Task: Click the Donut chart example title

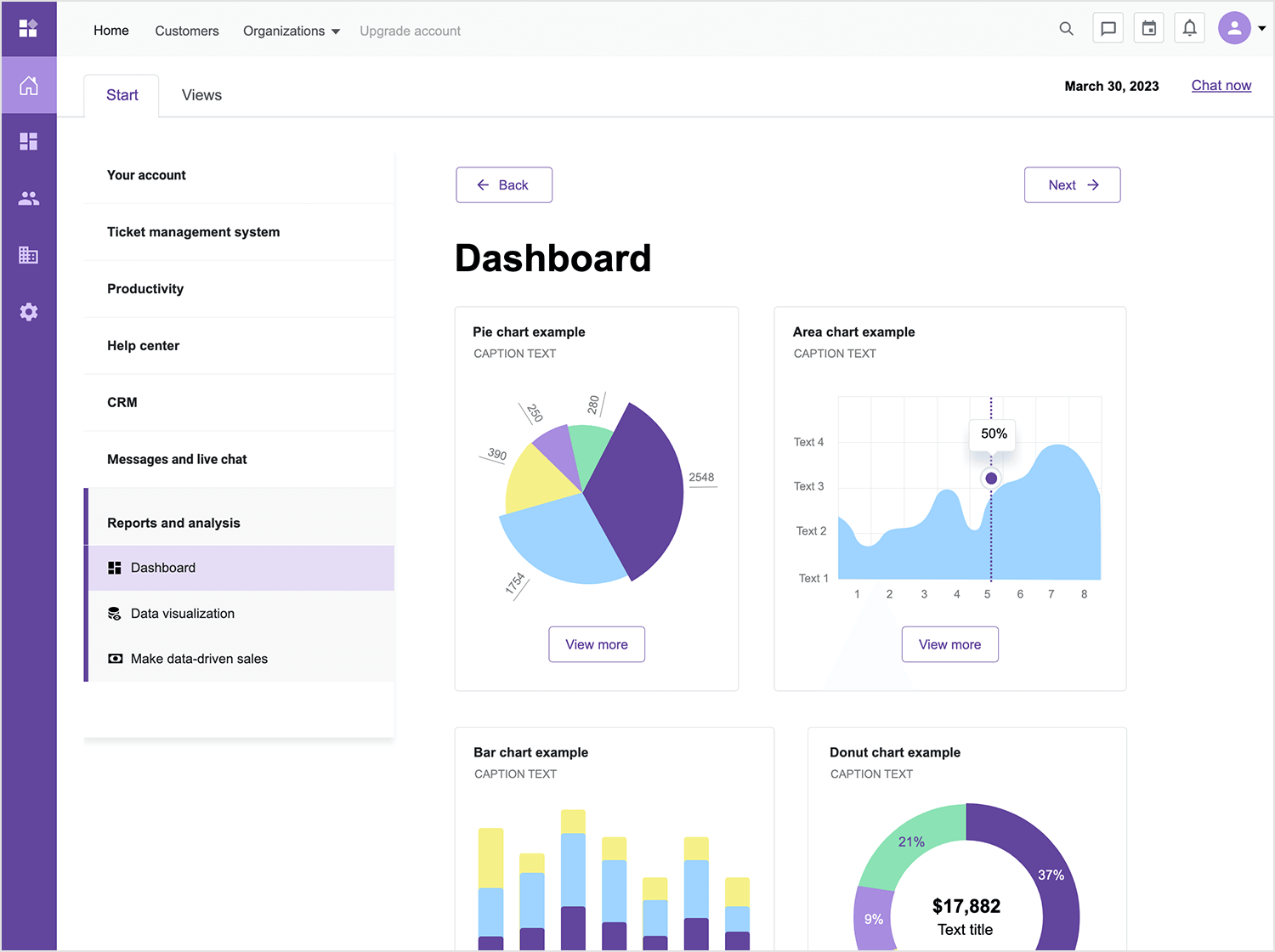Action: coord(895,753)
